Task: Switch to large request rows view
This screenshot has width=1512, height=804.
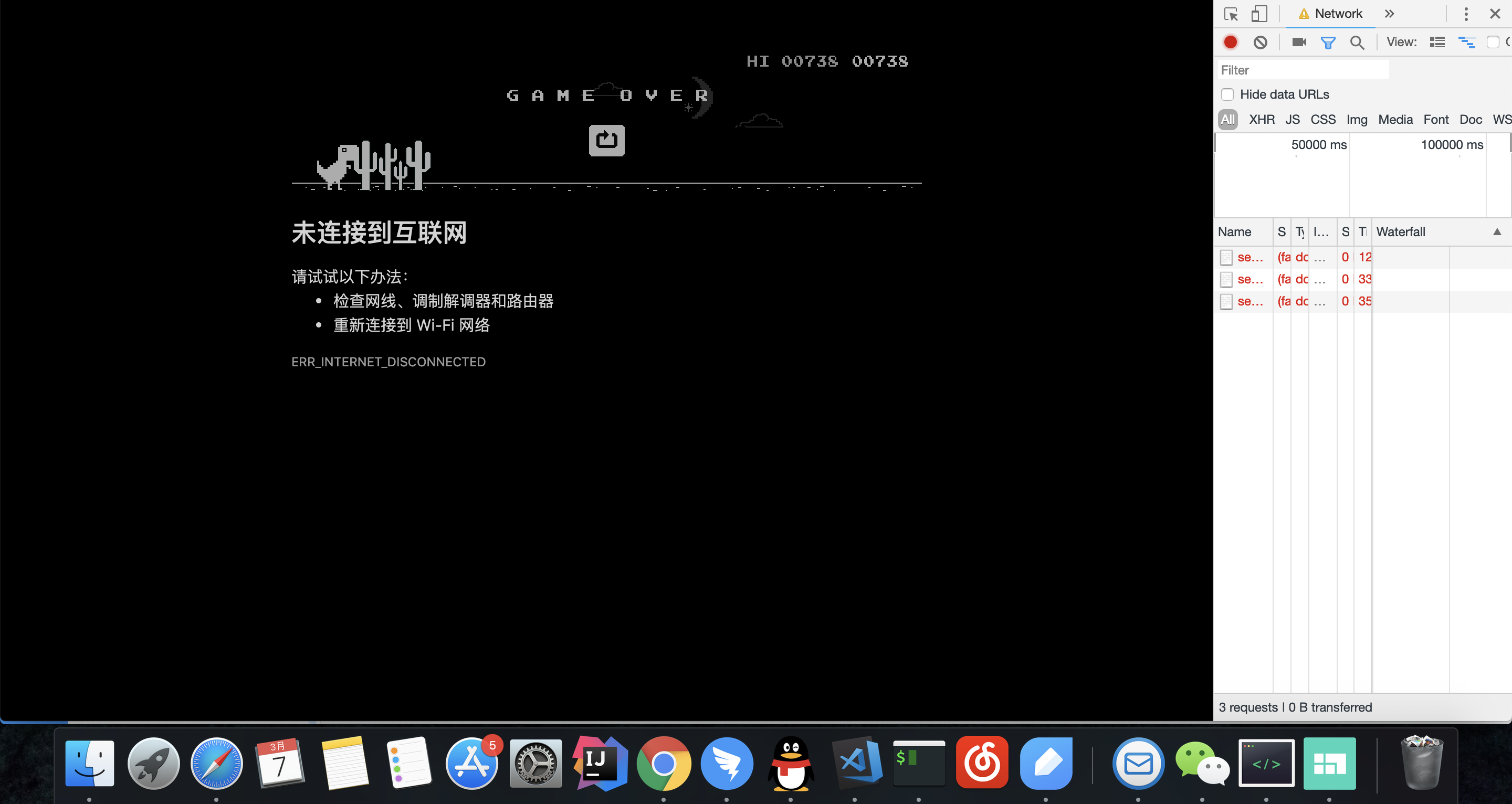Action: click(x=1437, y=43)
